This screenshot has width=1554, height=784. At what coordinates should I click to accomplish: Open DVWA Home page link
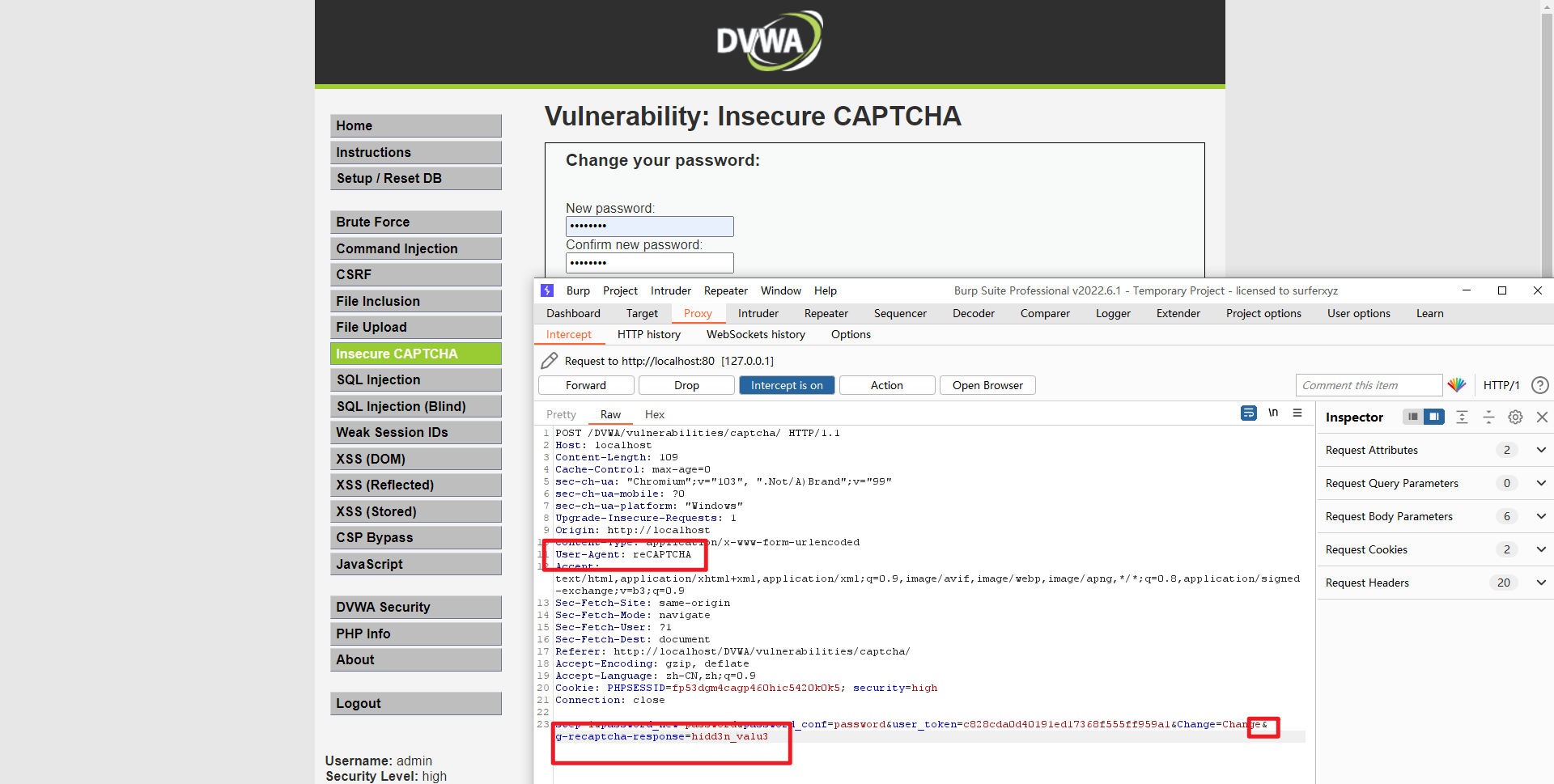coord(416,125)
